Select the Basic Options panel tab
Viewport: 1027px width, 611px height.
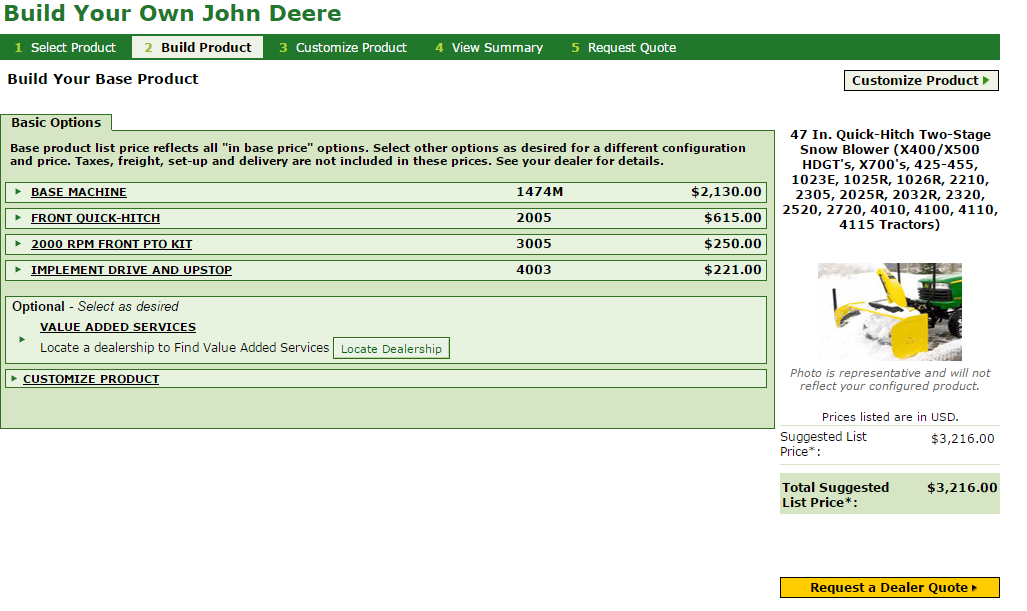click(x=56, y=123)
